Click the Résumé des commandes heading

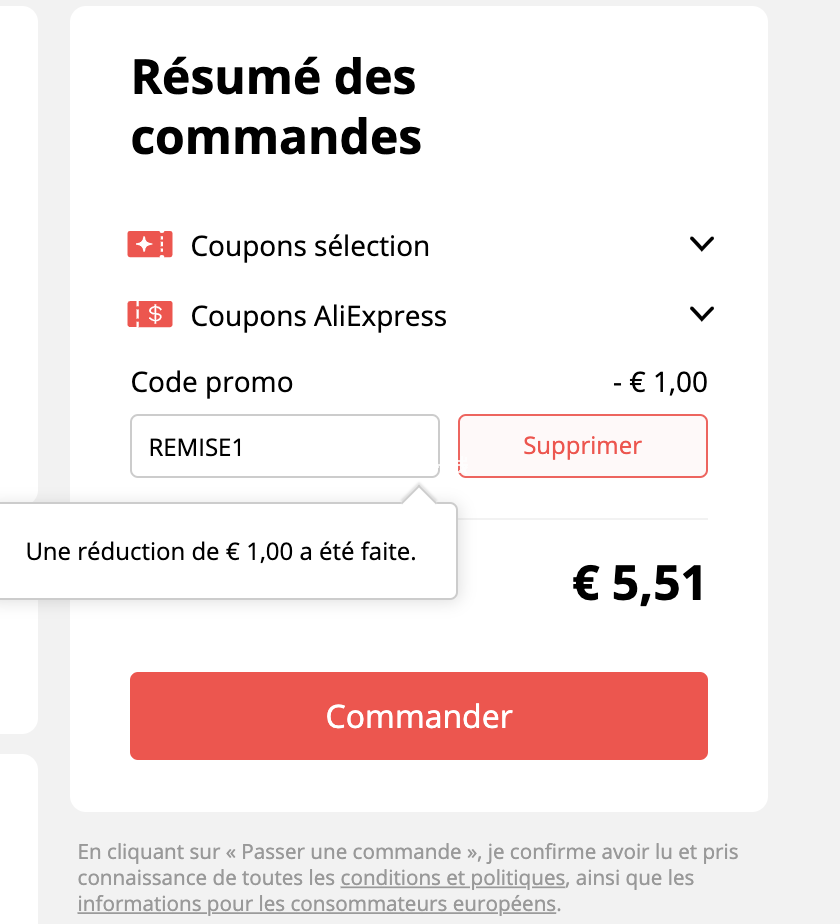coord(276,107)
